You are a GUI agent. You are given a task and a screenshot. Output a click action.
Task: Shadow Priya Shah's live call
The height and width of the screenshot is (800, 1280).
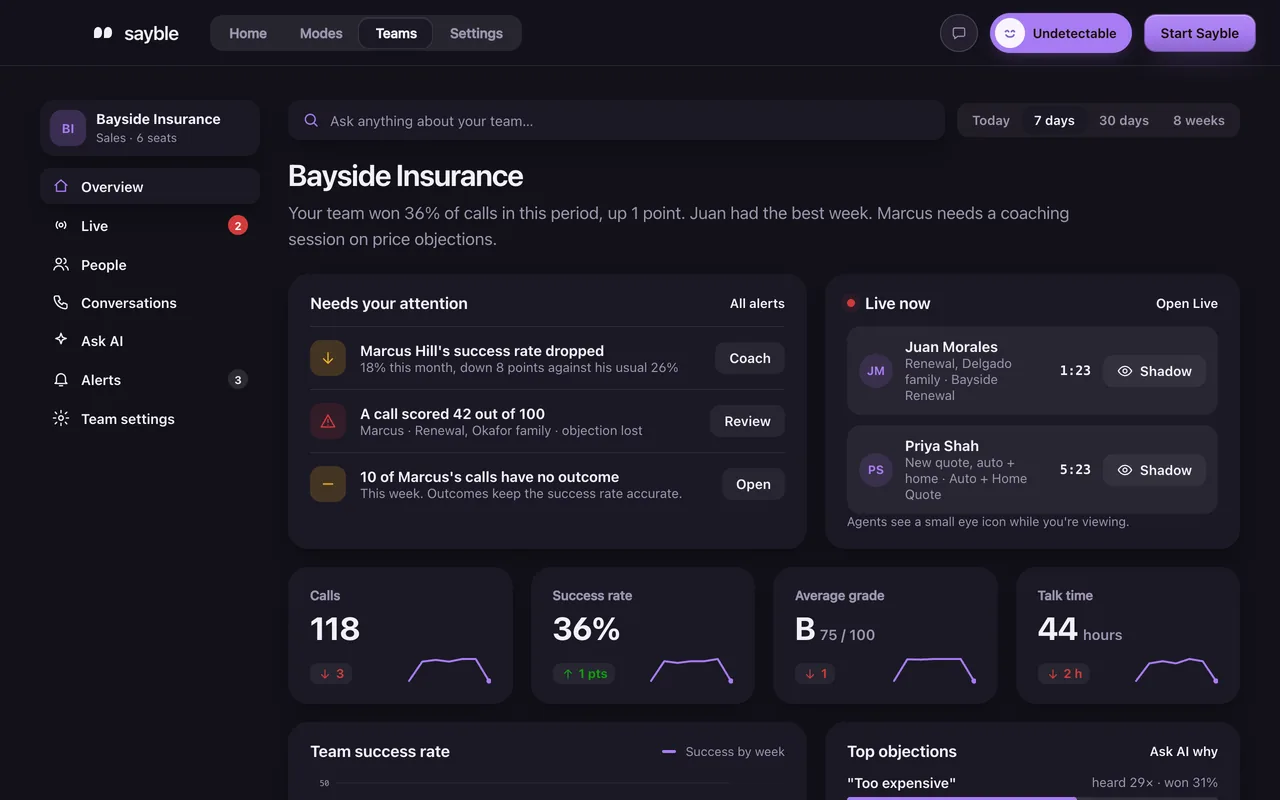tap(1154, 470)
